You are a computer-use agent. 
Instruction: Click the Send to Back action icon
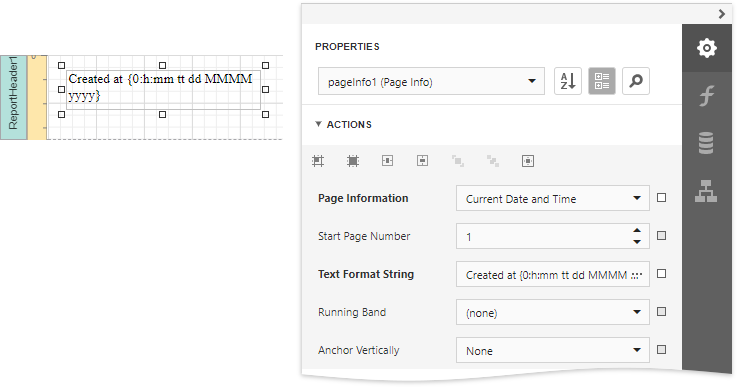pyautogui.click(x=493, y=161)
